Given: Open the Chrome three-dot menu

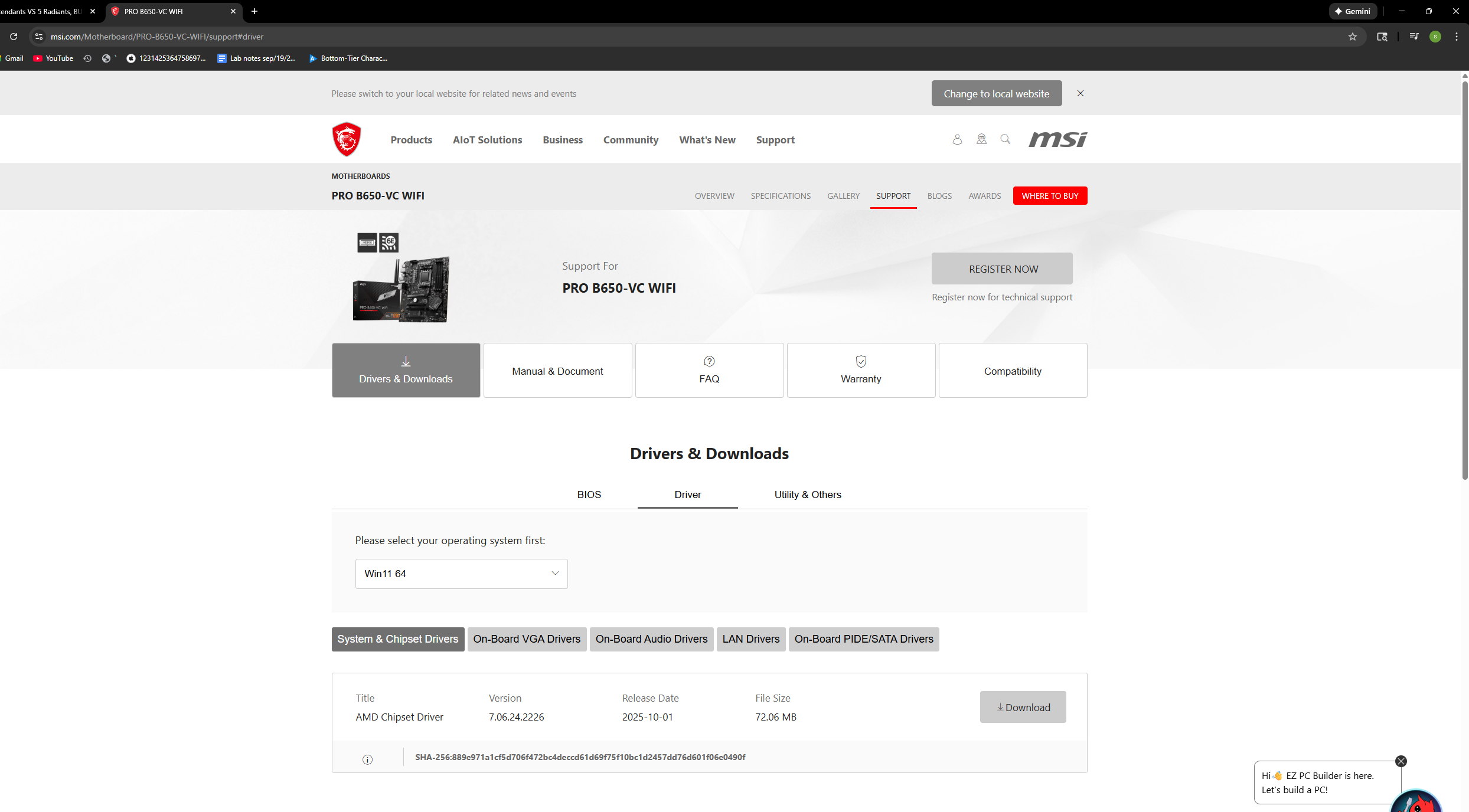Looking at the screenshot, I should [1456, 37].
